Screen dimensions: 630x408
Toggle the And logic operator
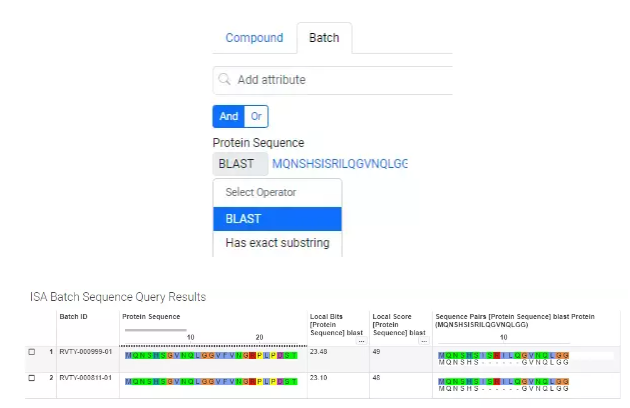(x=229, y=117)
